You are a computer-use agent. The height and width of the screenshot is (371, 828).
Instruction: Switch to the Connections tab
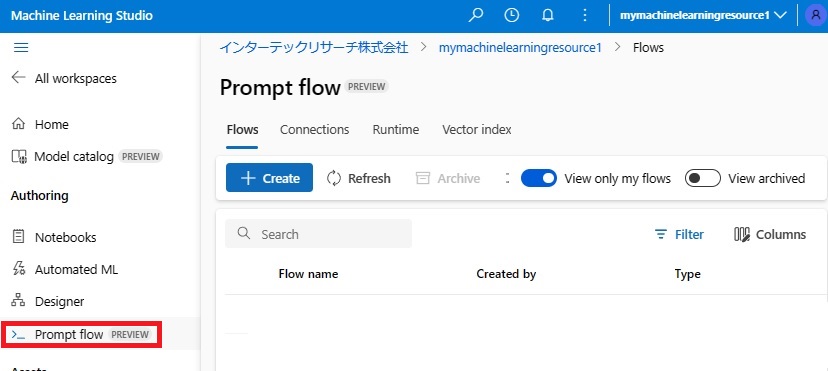click(315, 130)
